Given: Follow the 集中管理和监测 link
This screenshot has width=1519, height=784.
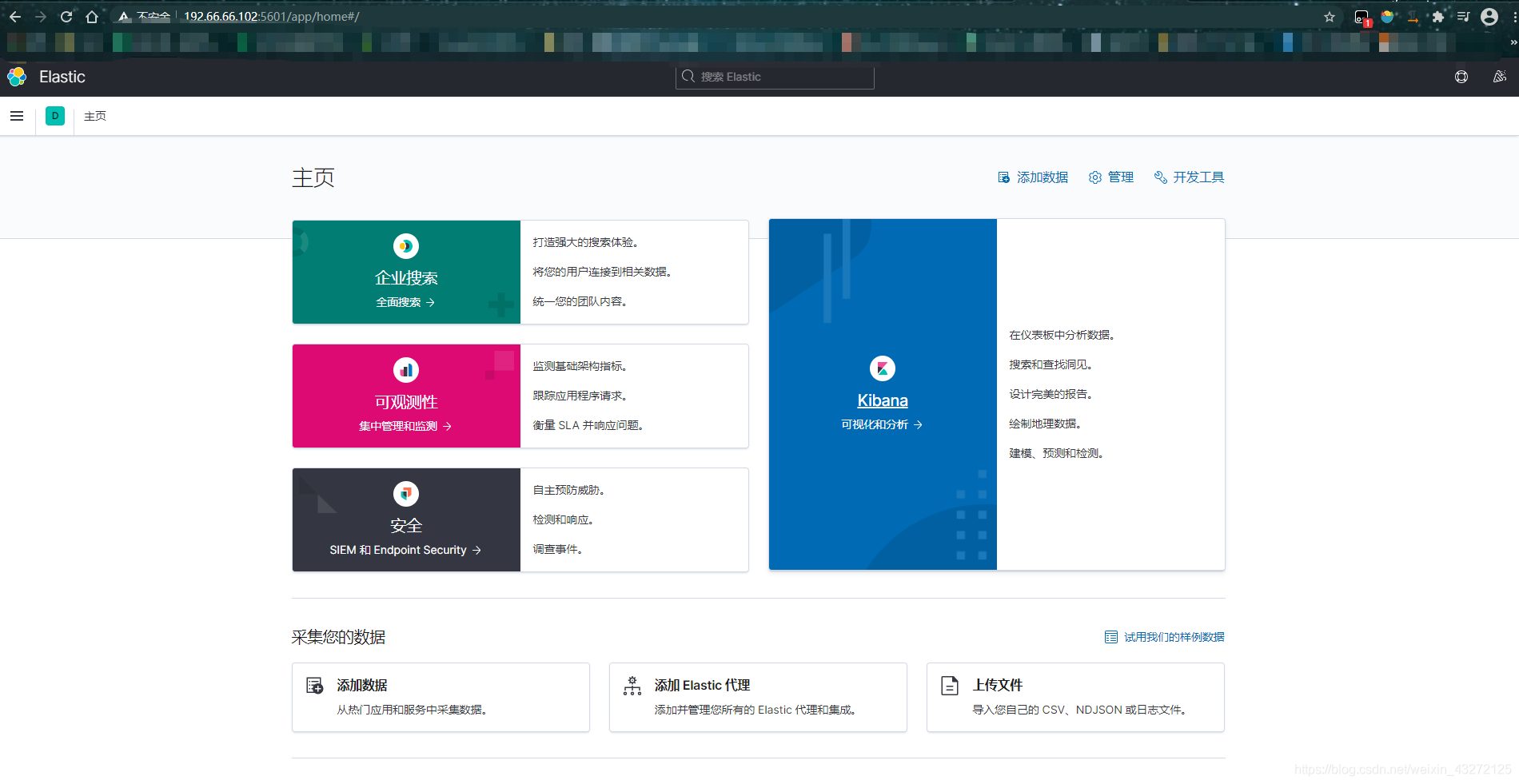Looking at the screenshot, I should click(x=405, y=426).
